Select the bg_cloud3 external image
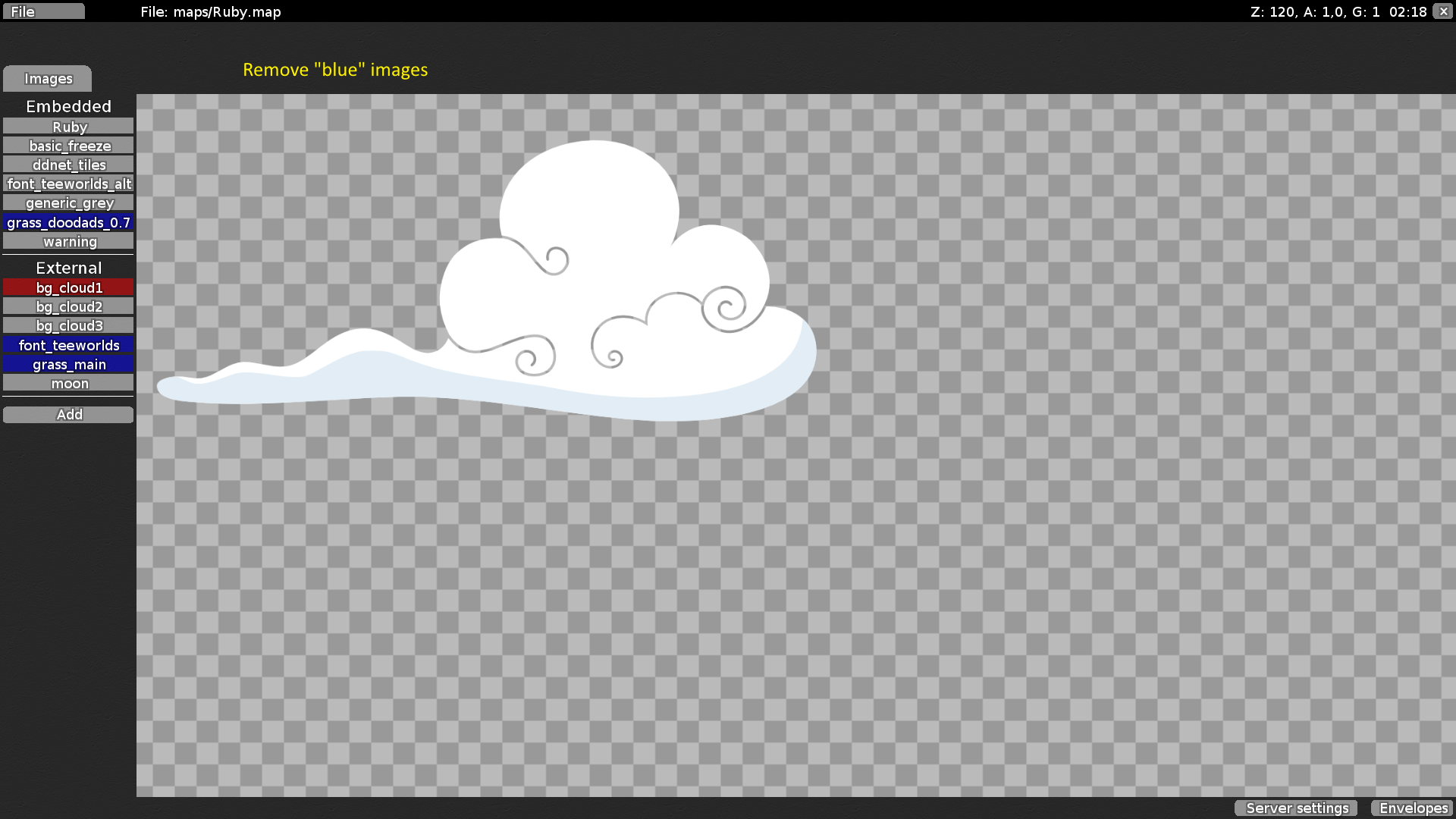 [x=68, y=325]
